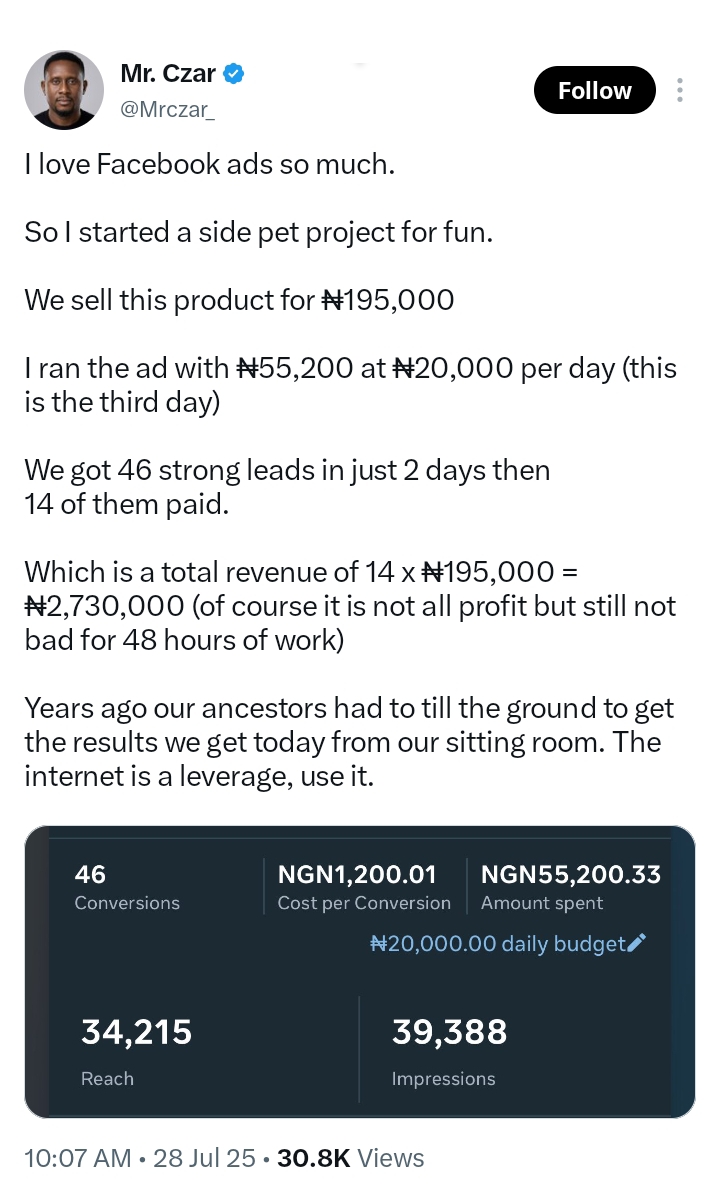Select the 46 Conversions metric

pos(127,886)
